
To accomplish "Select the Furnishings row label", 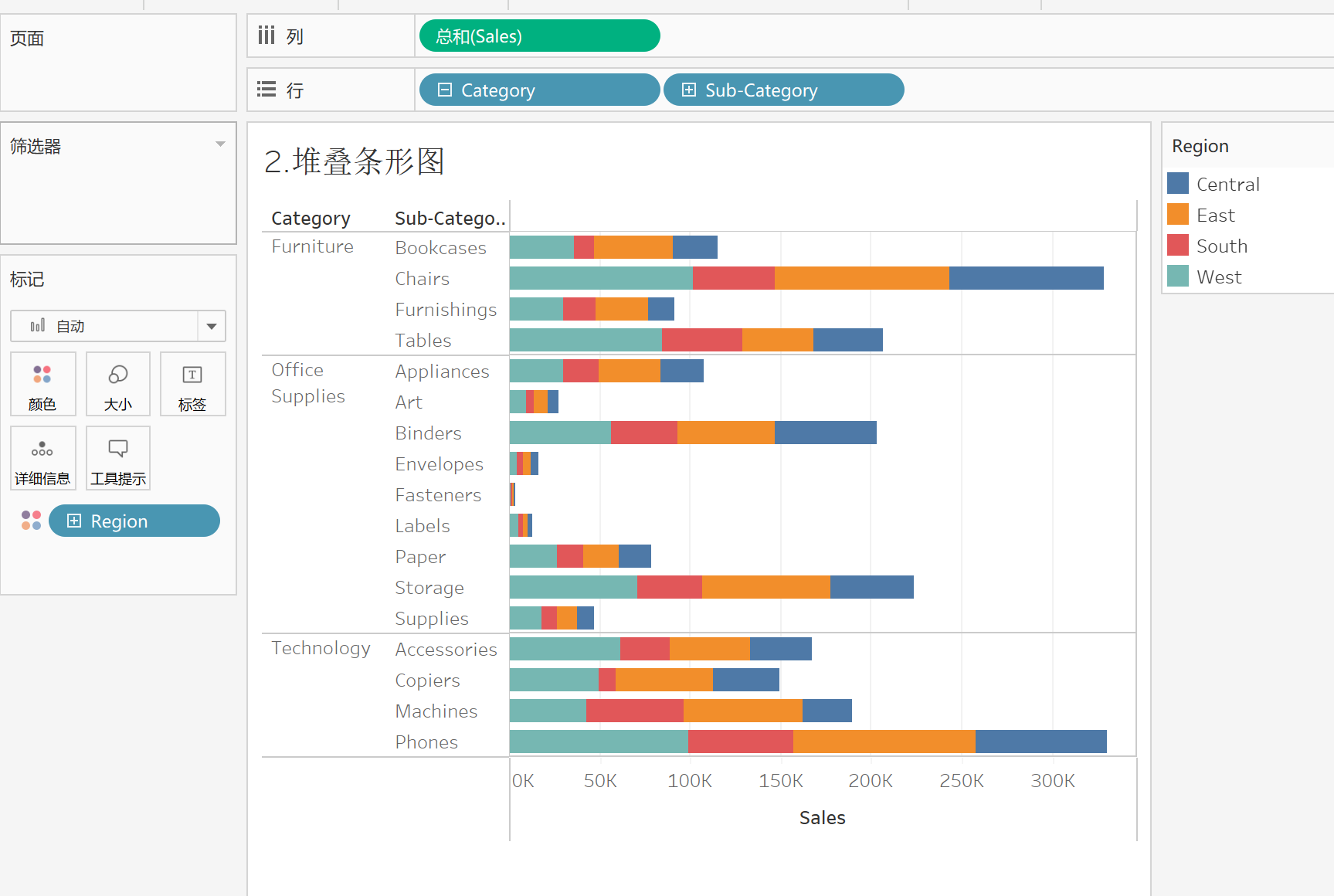I will (446, 310).
